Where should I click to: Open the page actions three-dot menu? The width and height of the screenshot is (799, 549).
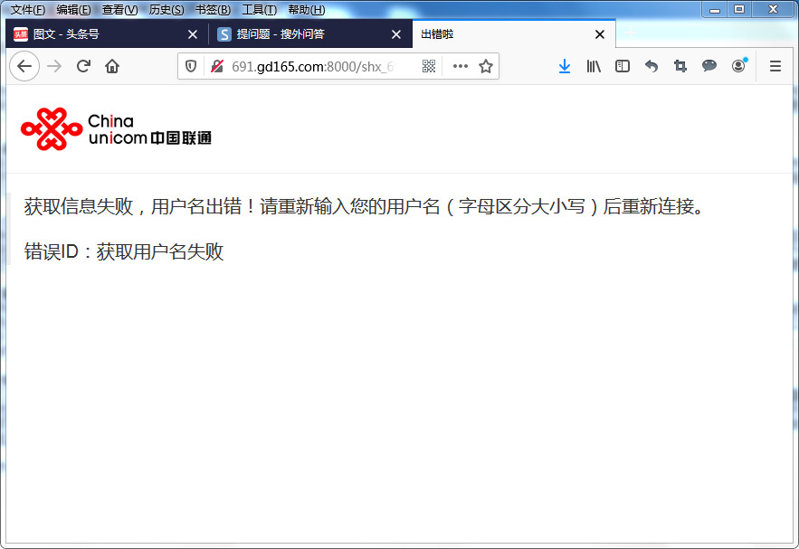(x=460, y=66)
